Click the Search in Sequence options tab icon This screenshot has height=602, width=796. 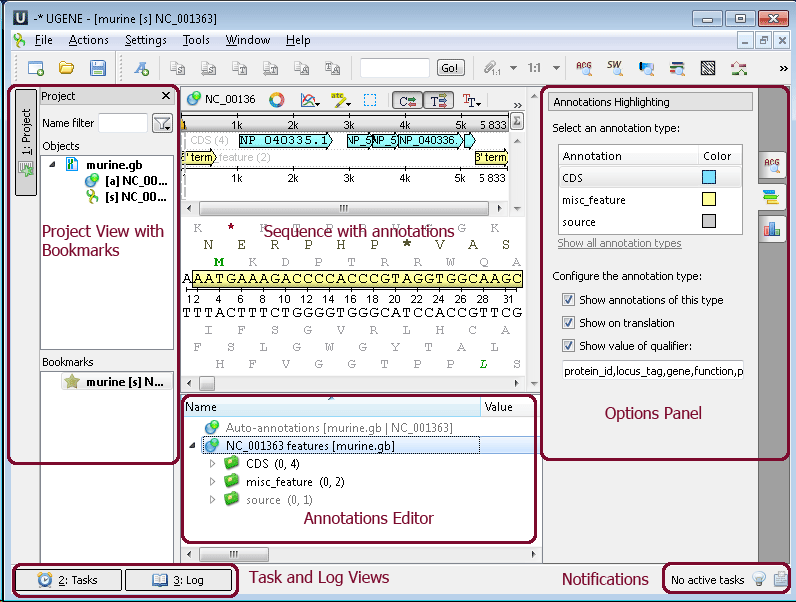[772, 164]
